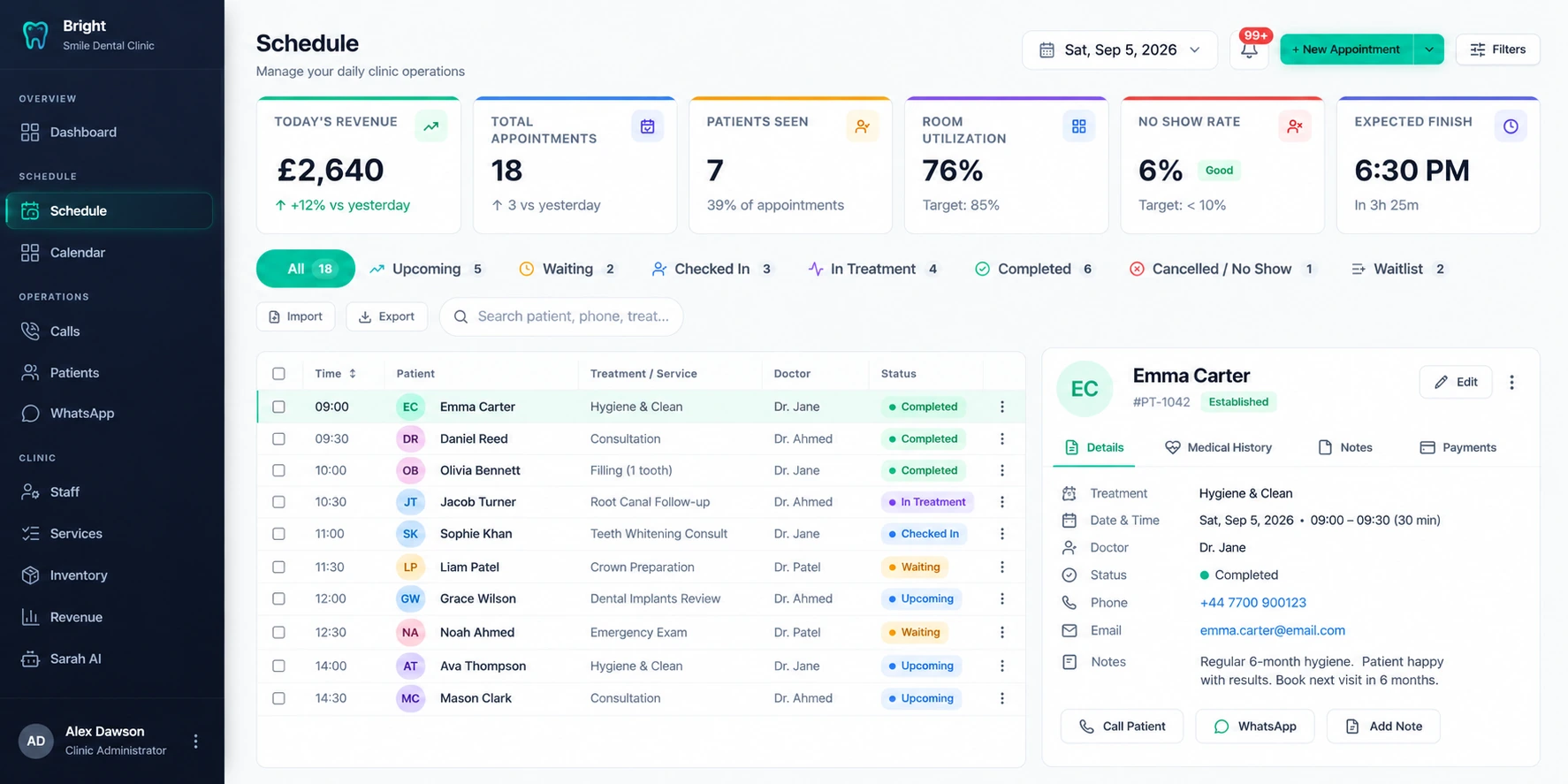Switch to the Payments tab
1568x784 pixels.
point(1458,447)
